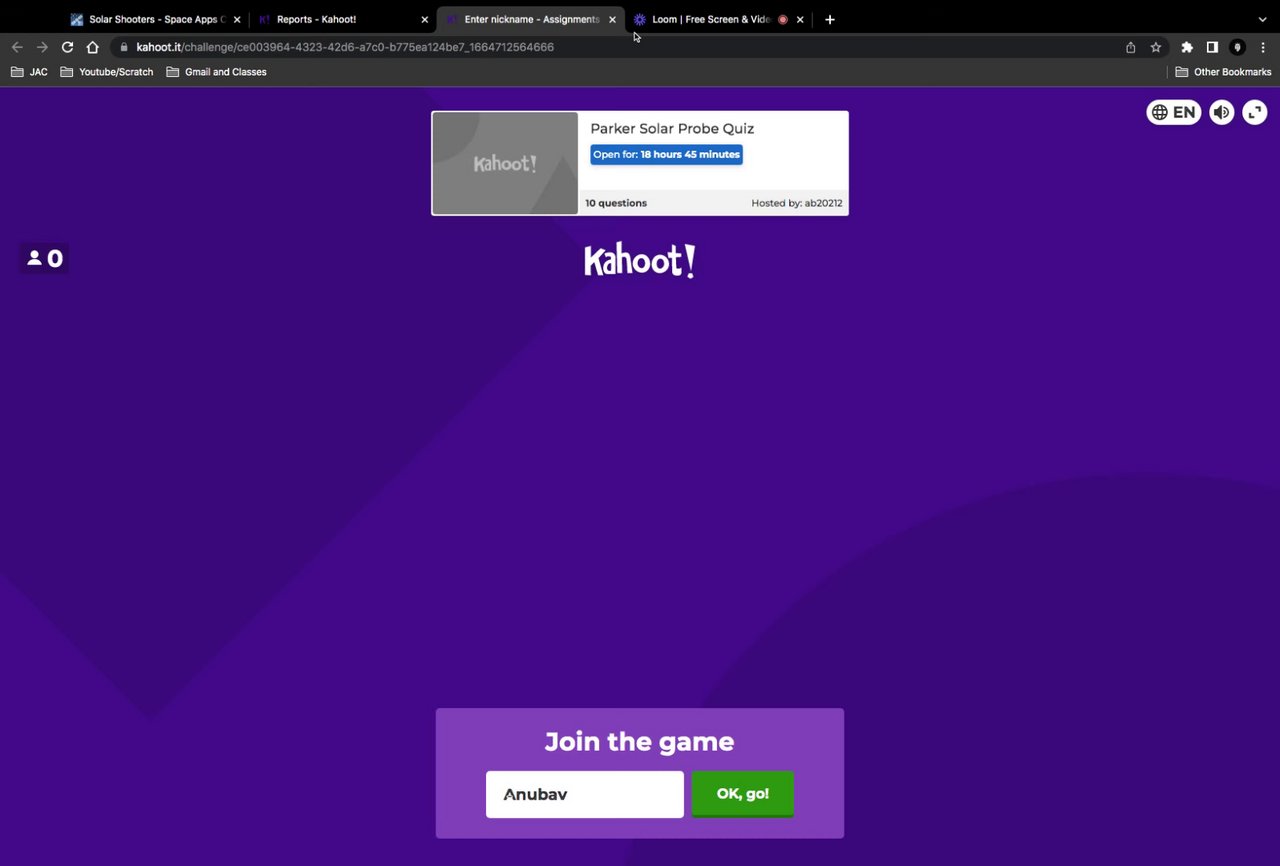Open Gmail and Classes bookmarks folder
1280x866 pixels.
coord(216,72)
